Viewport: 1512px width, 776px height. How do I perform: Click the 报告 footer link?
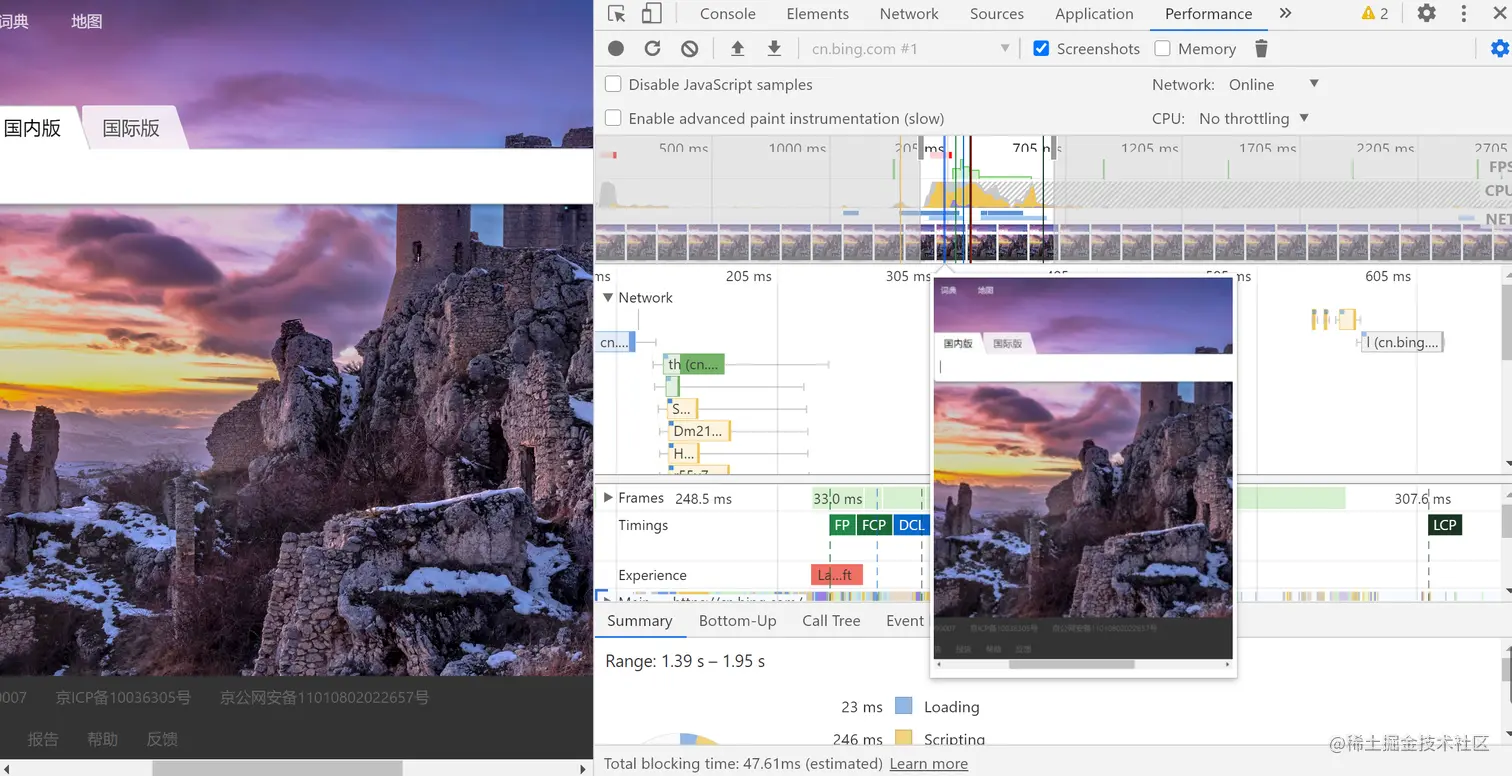43,739
